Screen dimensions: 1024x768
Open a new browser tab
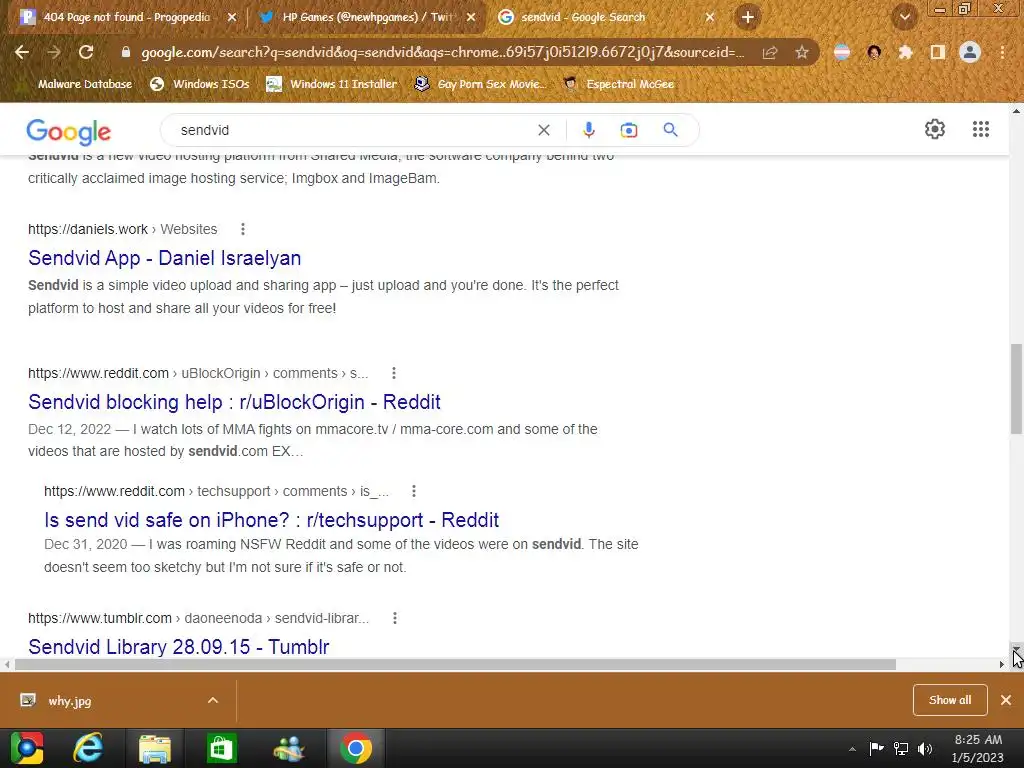pyautogui.click(x=748, y=17)
